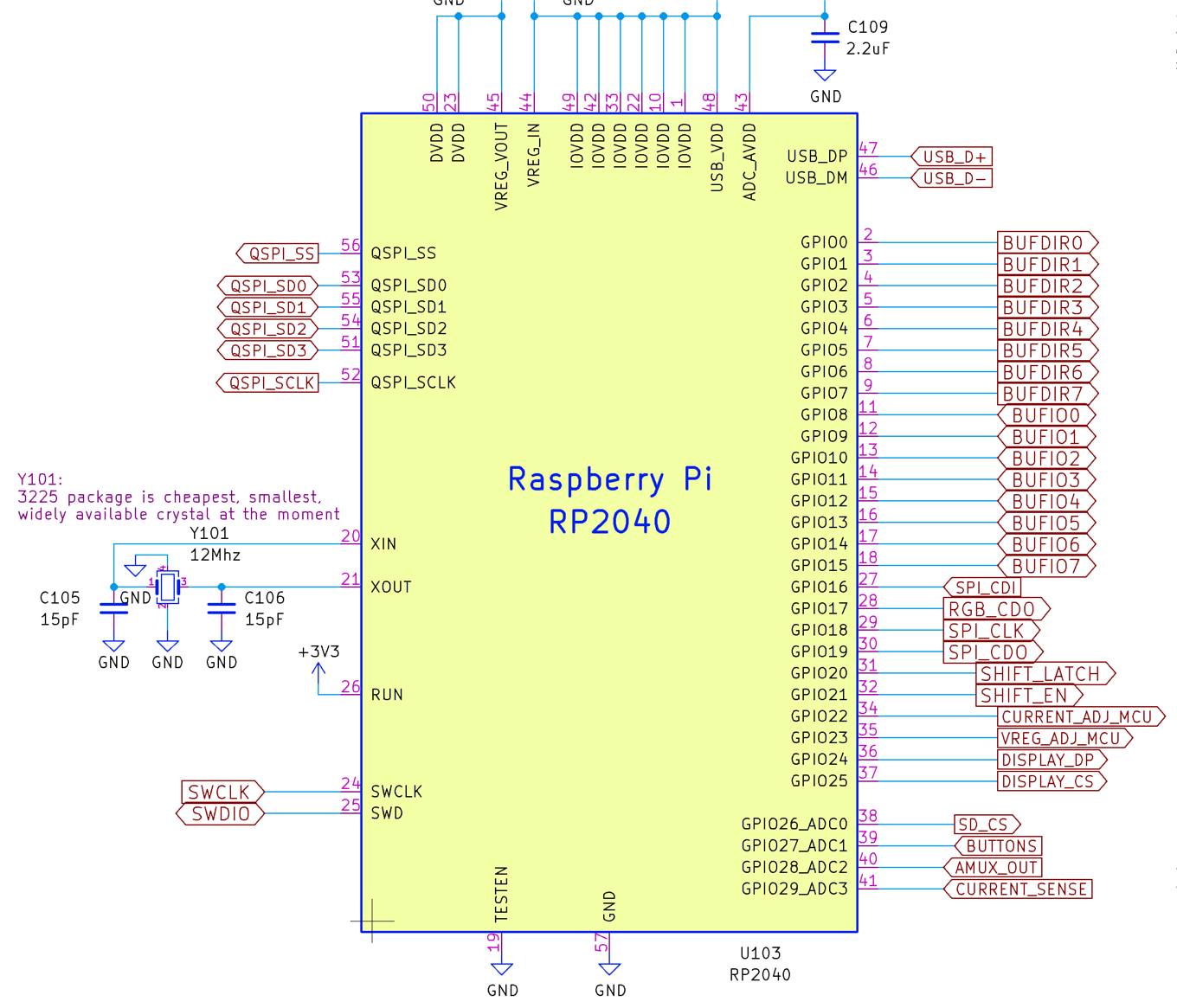This screenshot has width=1177, height=1008.
Task: Select the RGB_CDO global label
Action: pyautogui.click(x=996, y=609)
